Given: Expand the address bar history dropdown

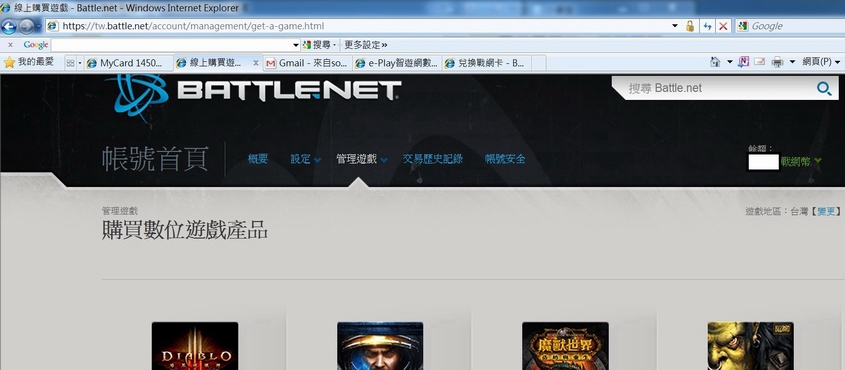Looking at the screenshot, I should tap(675, 26).
